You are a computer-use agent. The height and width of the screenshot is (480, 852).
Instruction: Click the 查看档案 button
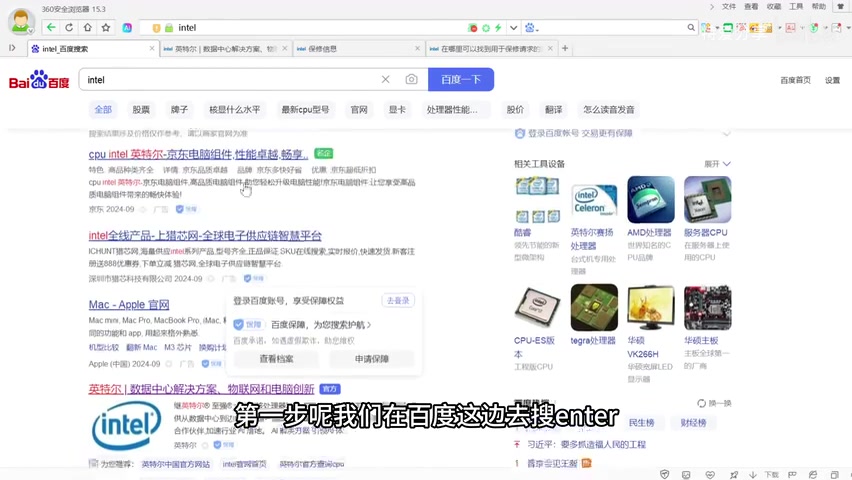tap(277, 359)
